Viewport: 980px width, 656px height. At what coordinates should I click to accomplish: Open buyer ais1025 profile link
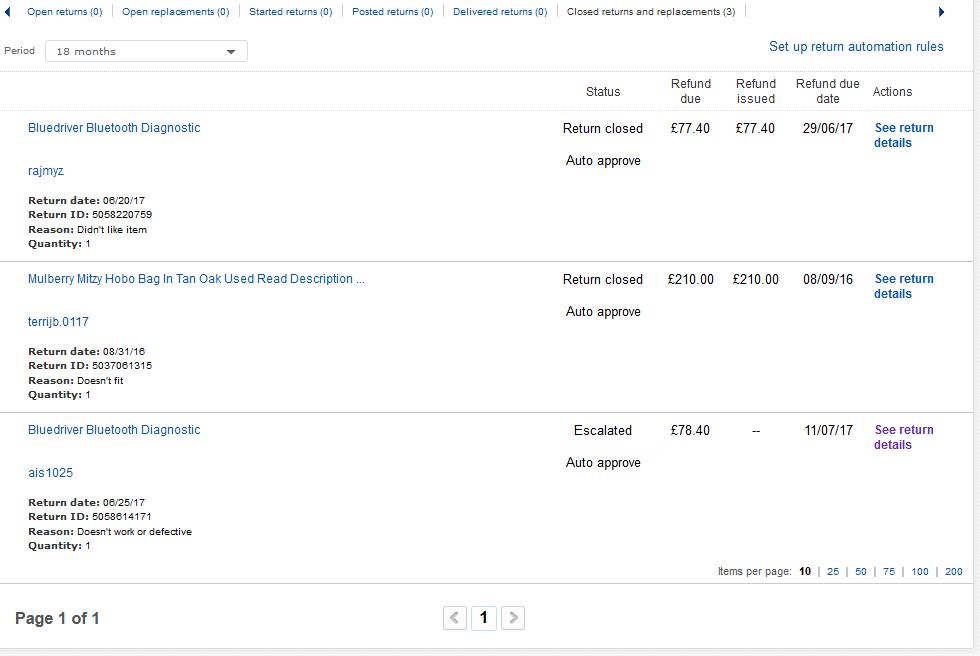(50, 473)
